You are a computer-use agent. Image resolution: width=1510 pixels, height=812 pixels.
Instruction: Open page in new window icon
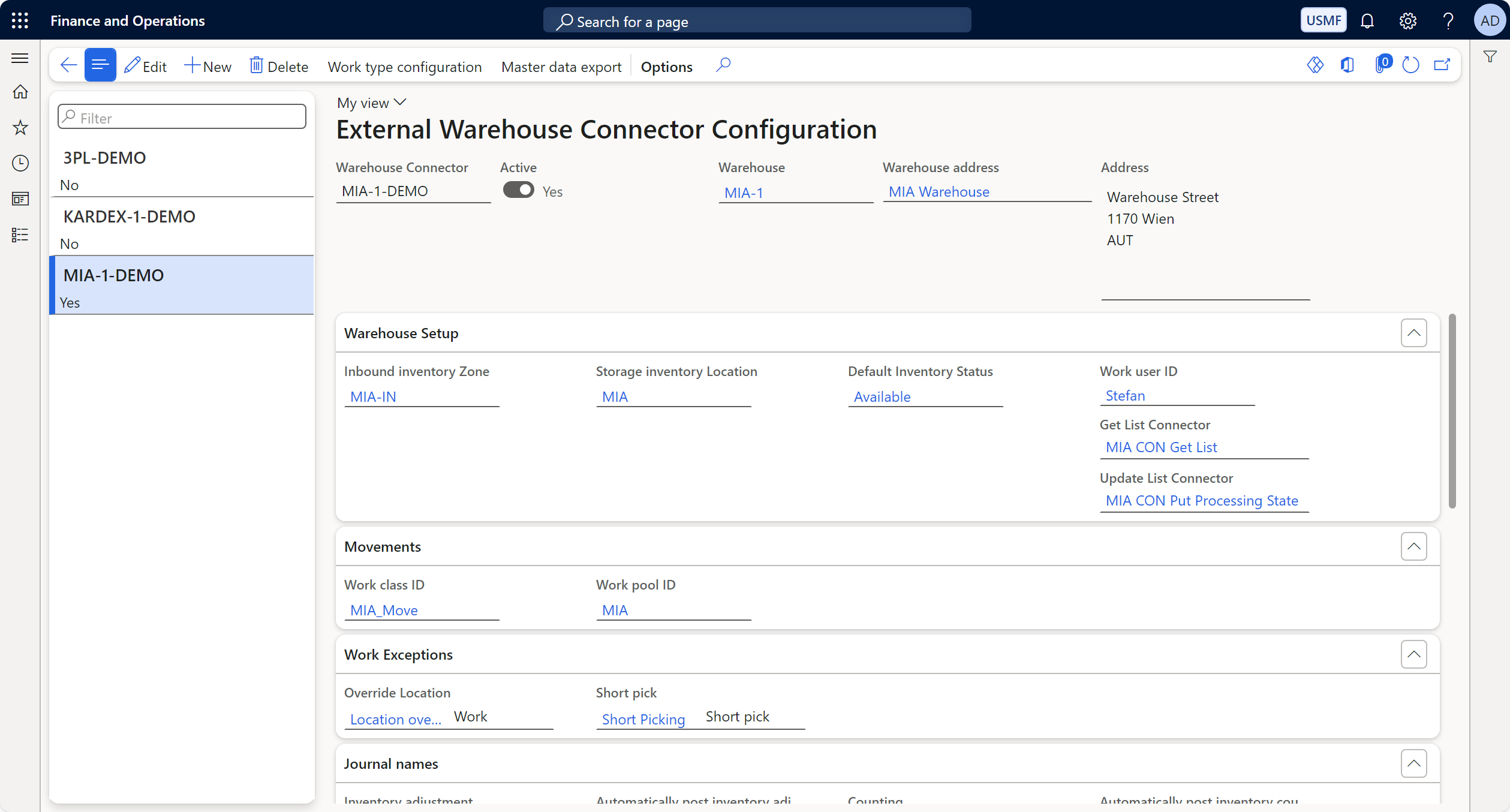pos(1442,65)
